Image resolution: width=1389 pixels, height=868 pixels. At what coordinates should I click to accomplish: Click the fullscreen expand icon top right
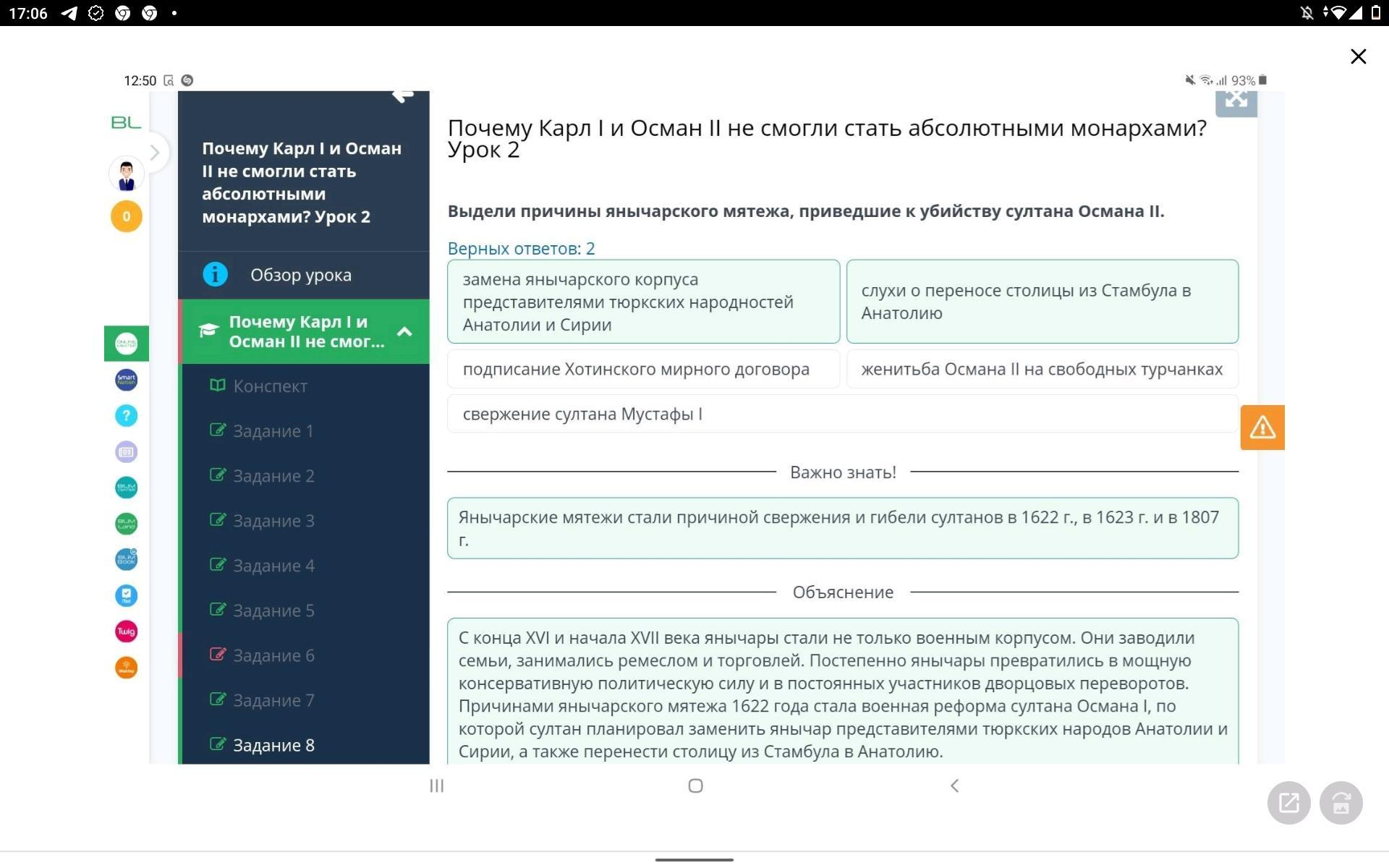pyautogui.click(x=1236, y=101)
